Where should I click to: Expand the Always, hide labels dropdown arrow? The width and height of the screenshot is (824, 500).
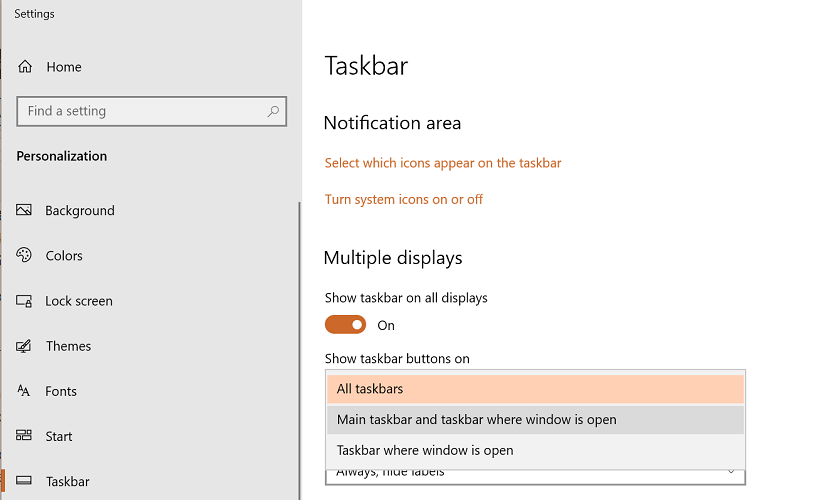click(731, 472)
